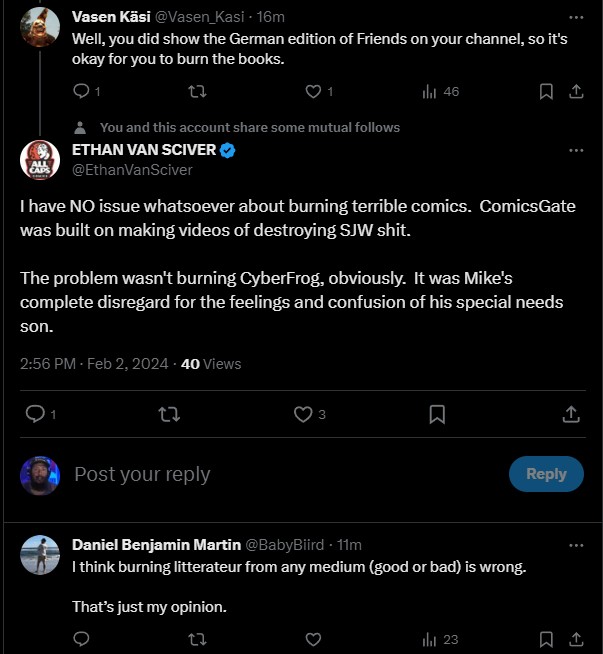Like Ethan Van Sciver's main tweet
Image resolution: width=603 pixels, height=654 pixels.
(x=303, y=414)
